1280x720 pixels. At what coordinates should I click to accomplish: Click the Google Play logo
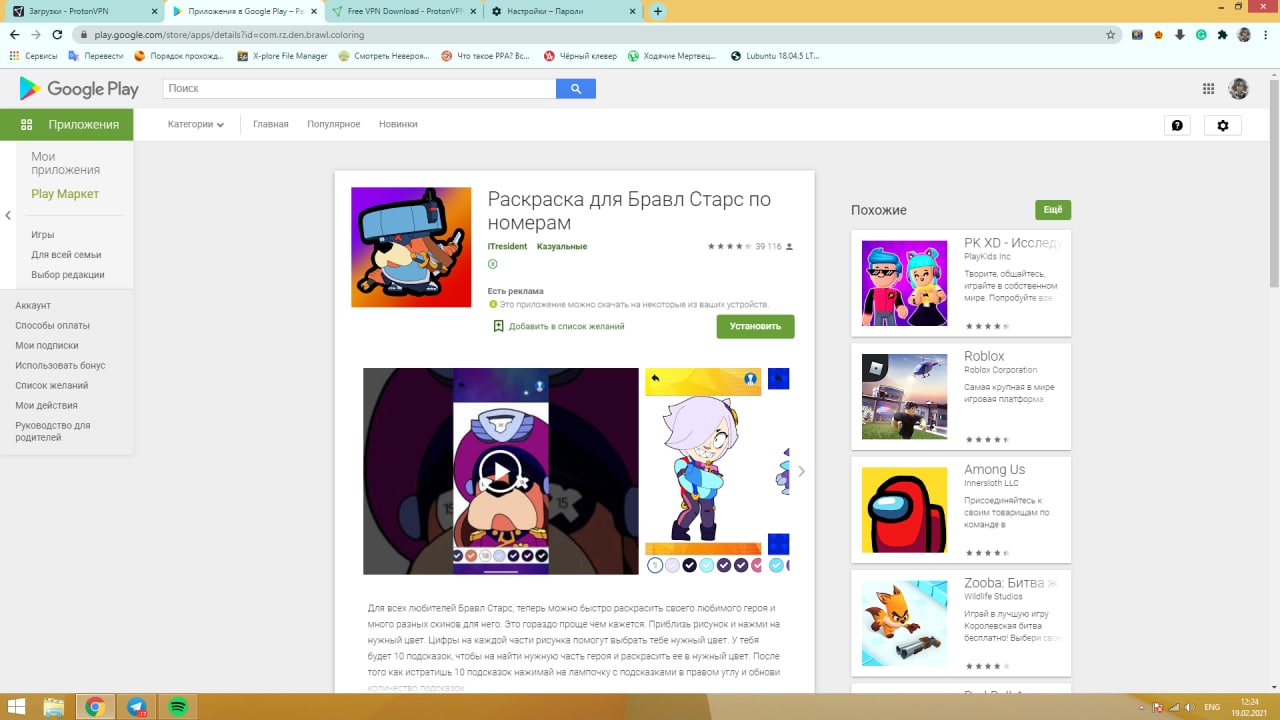click(x=79, y=89)
